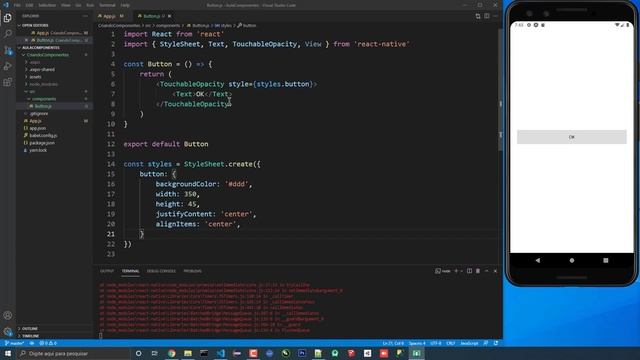
Task: Click the JavaScript language mode indicator
Action: [x=469, y=343]
